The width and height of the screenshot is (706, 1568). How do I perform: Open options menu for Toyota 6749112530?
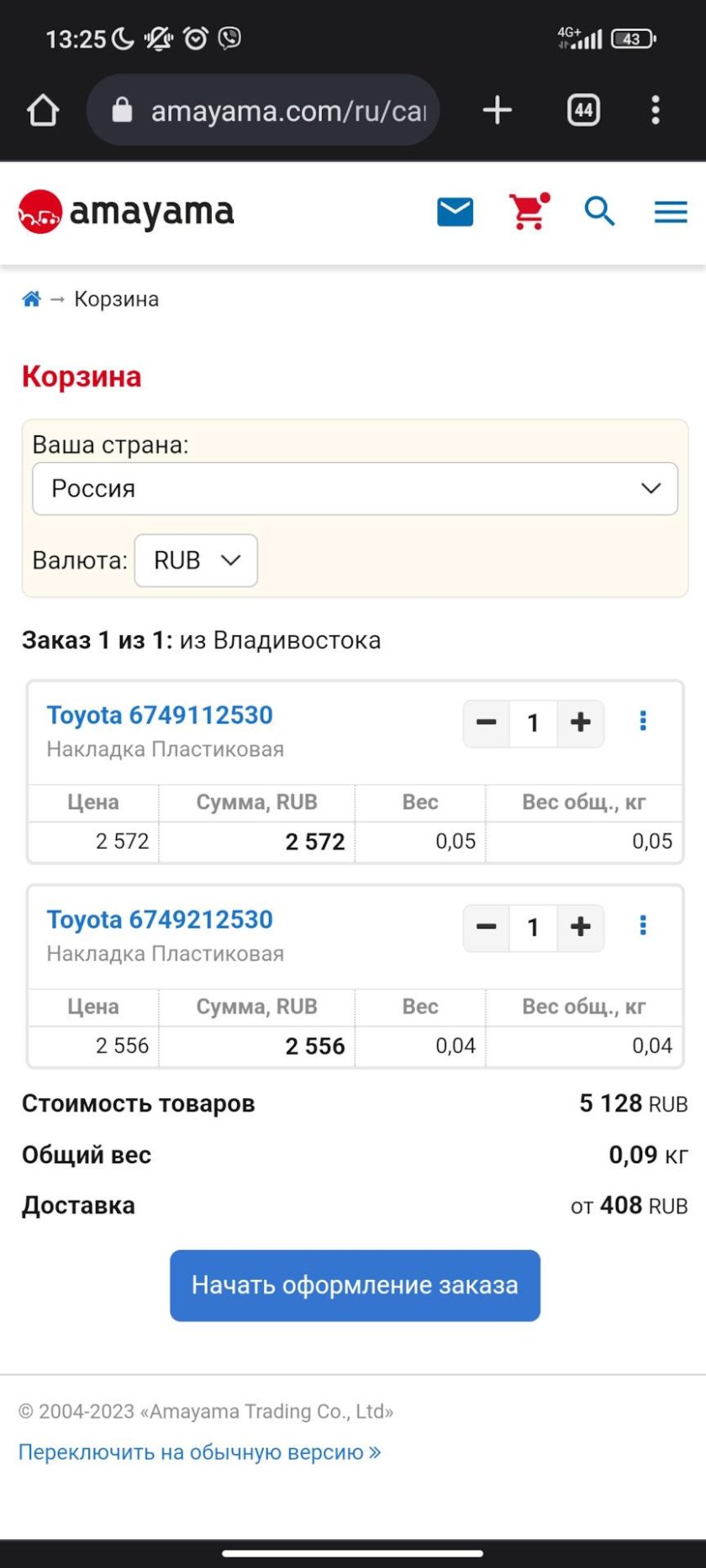click(643, 721)
